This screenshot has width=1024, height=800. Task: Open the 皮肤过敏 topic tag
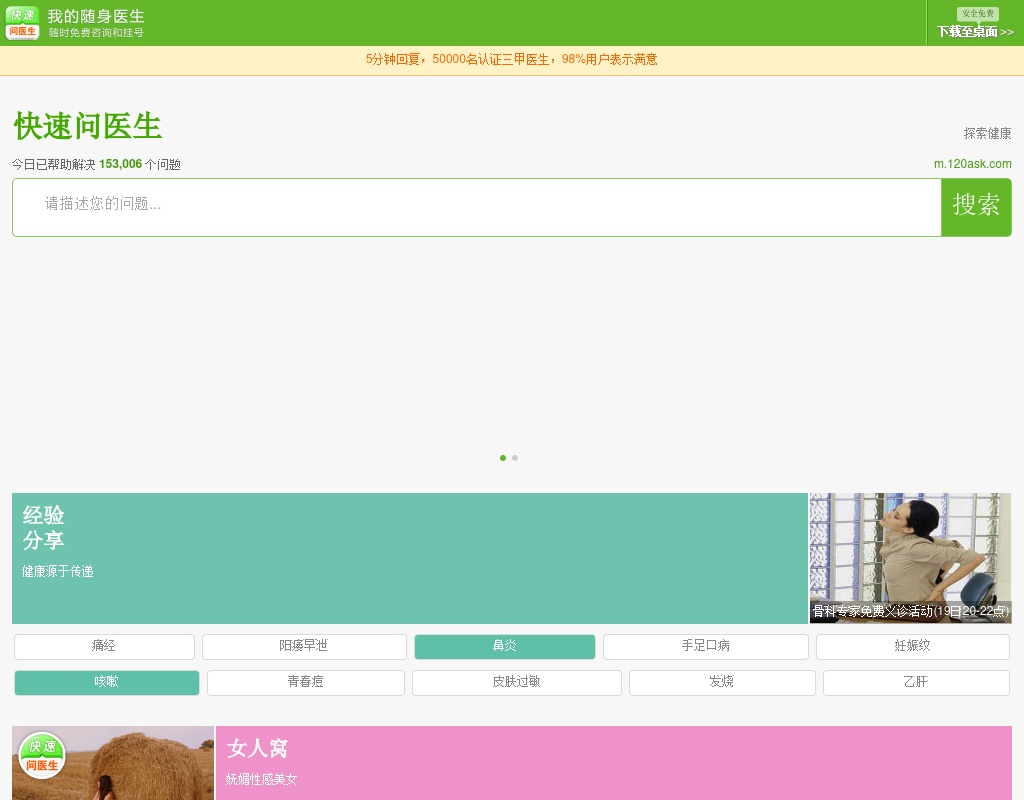pos(516,682)
